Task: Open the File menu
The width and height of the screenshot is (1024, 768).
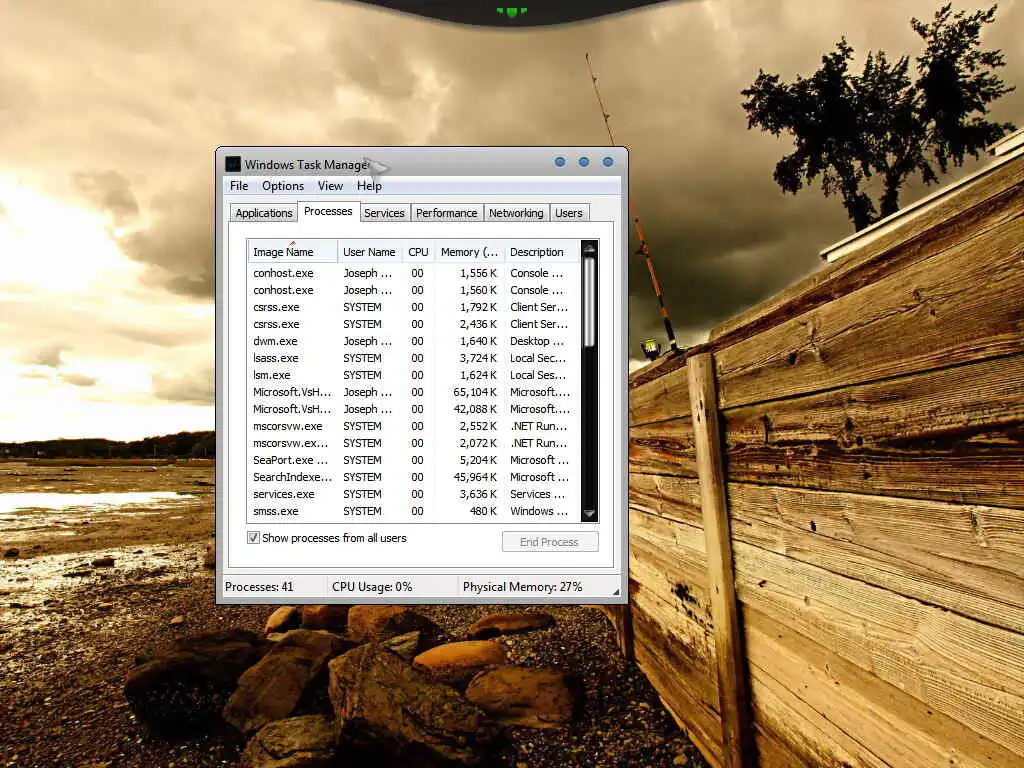Action: click(x=239, y=186)
